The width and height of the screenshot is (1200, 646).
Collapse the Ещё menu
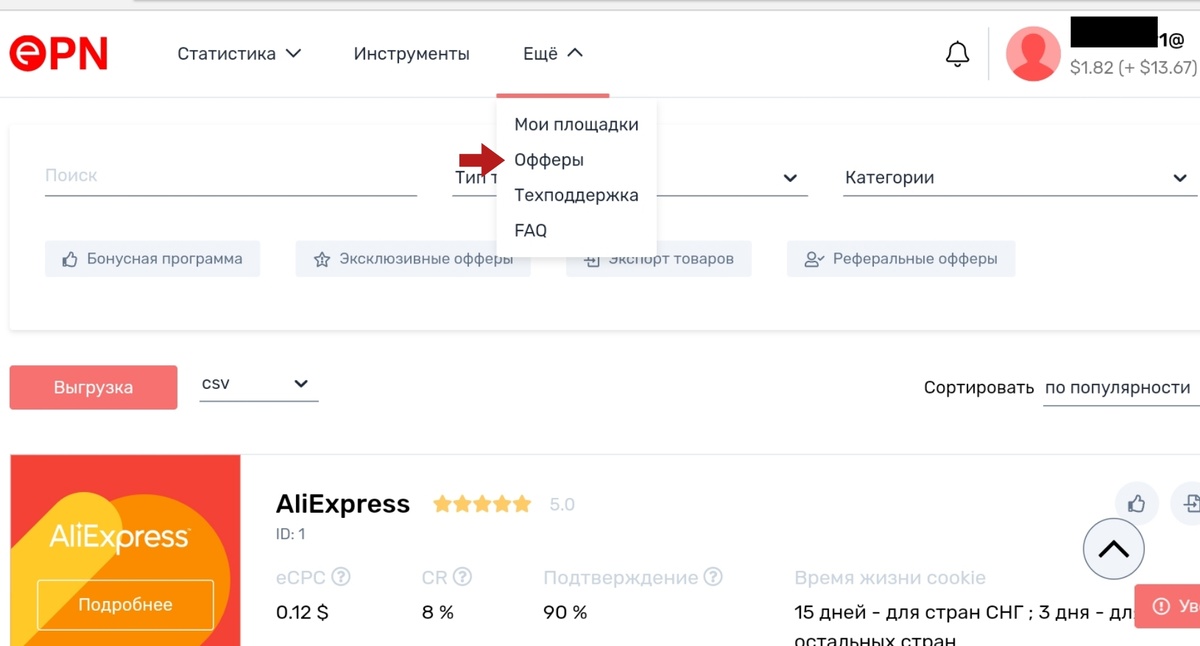pyautogui.click(x=553, y=54)
